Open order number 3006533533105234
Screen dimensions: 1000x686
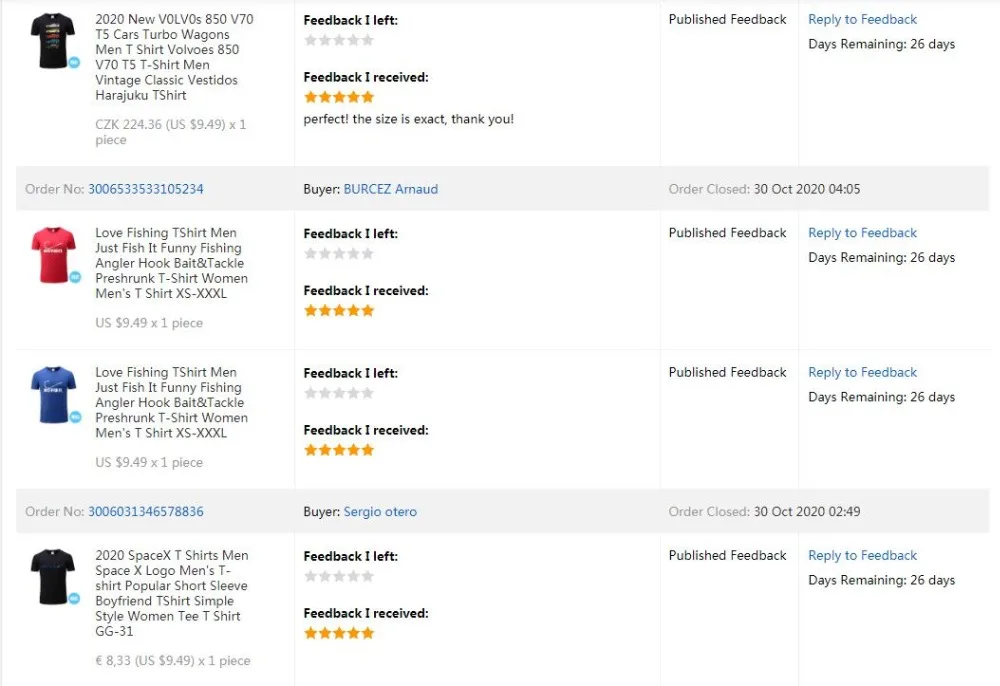tap(145, 189)
